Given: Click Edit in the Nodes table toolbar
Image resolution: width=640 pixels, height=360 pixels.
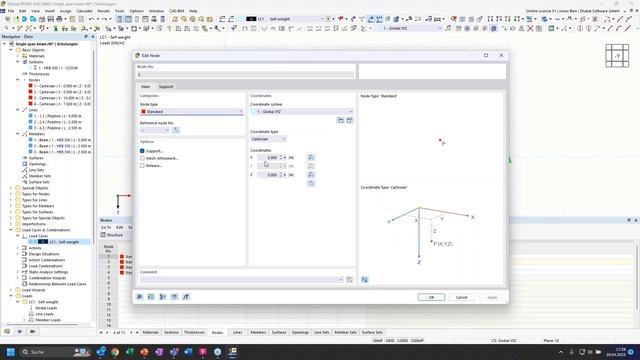Looking at the screenshot, I should [x=120, y=227].
